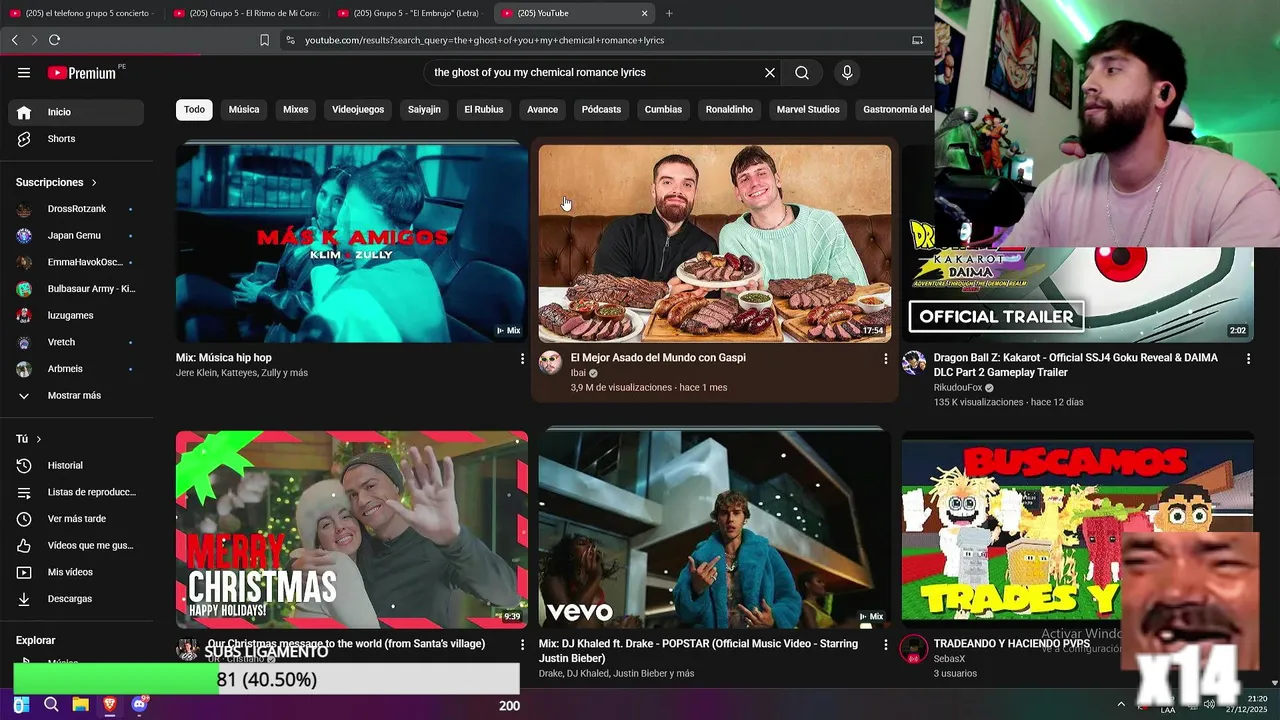The image size is (1280, 720).
Task: Select the 'El Rubius' filter chip
Action: [x=484, y=109]
